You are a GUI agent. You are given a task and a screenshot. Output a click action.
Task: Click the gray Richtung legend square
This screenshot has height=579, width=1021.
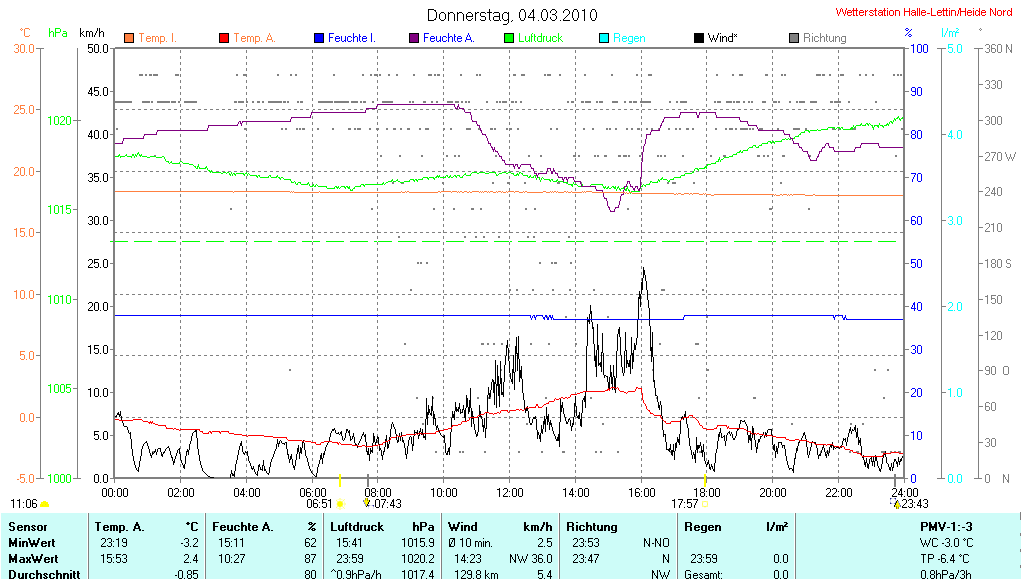point(793,38)
